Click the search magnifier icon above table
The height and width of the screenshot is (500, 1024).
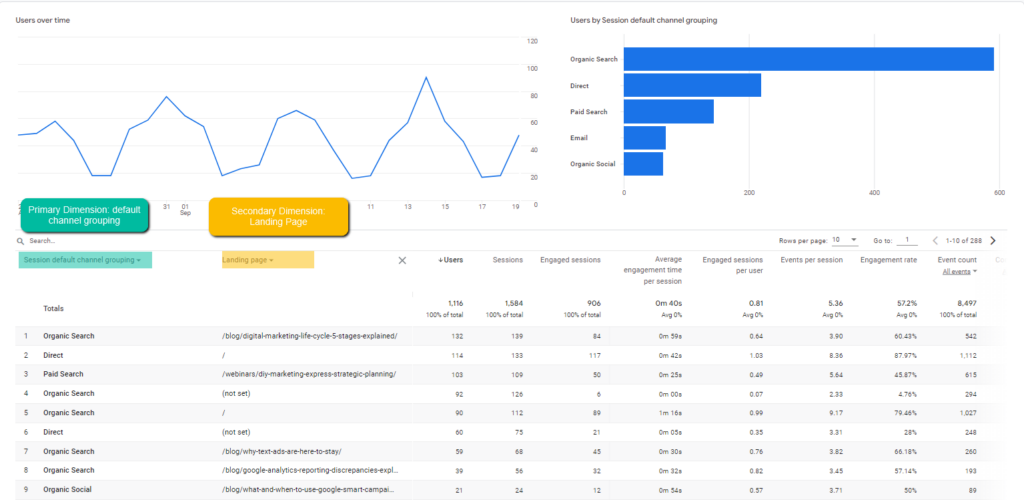(x=21, y=241)
